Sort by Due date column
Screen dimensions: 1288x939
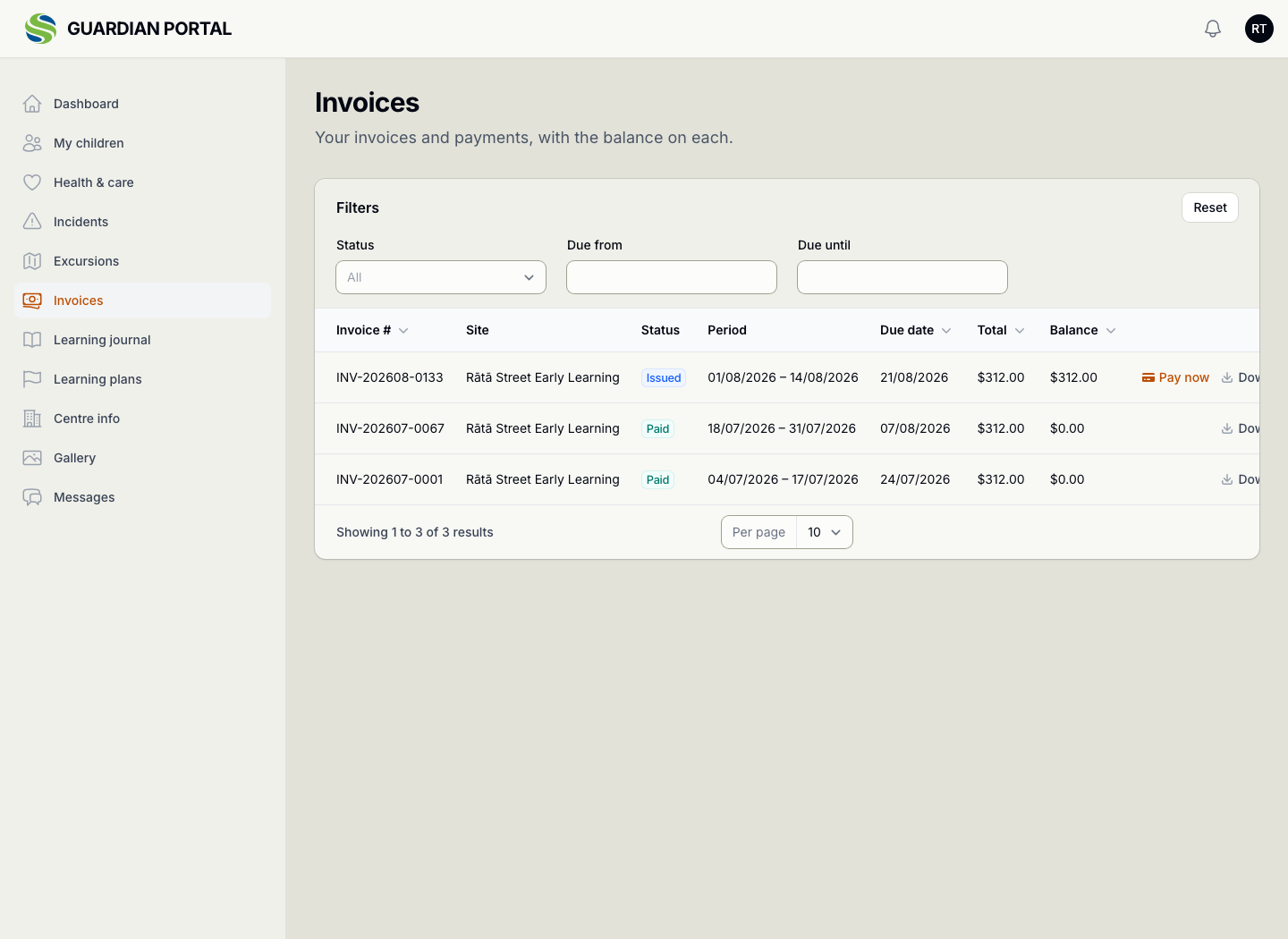(915, 330)
